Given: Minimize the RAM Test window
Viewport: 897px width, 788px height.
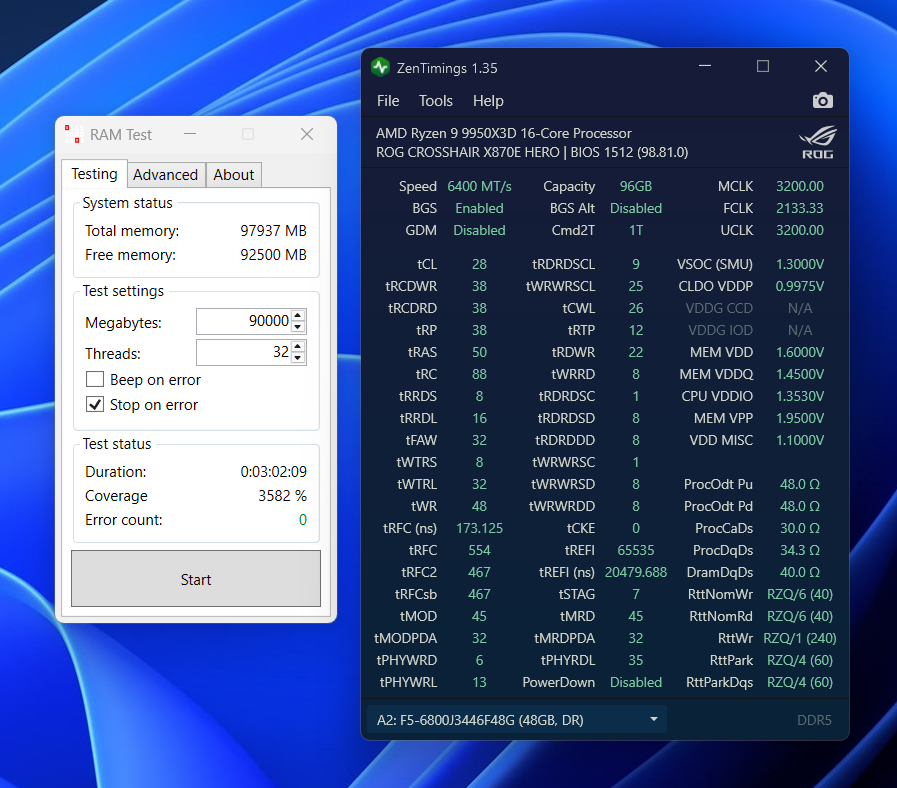Looking at the screenshot, I should [190, 134].
